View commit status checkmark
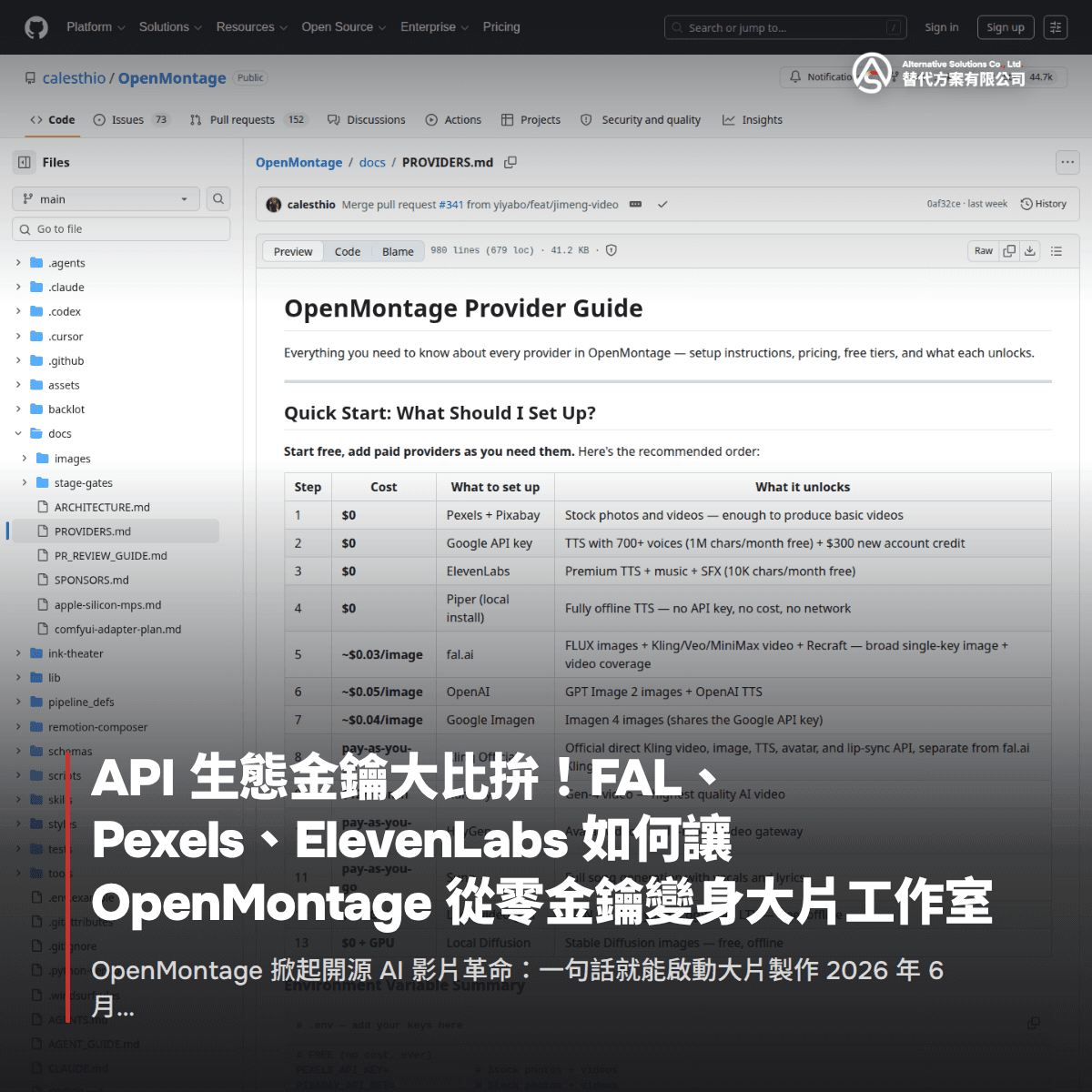 [x=662, y=205]
